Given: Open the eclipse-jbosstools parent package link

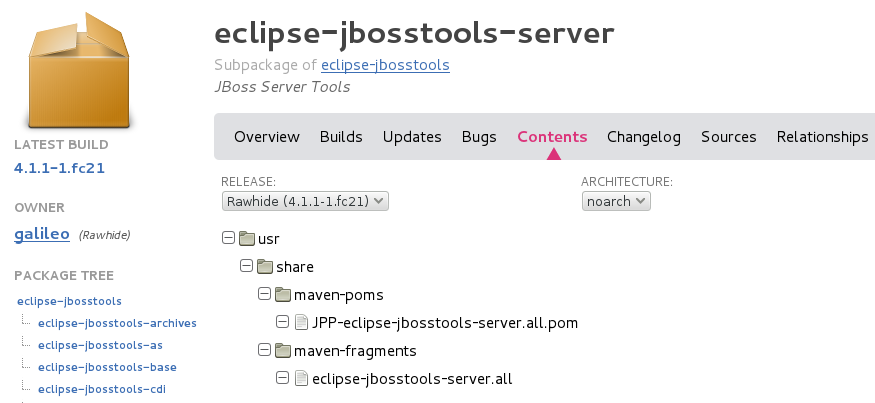Looking at the screenshot, I should point(385,65).
